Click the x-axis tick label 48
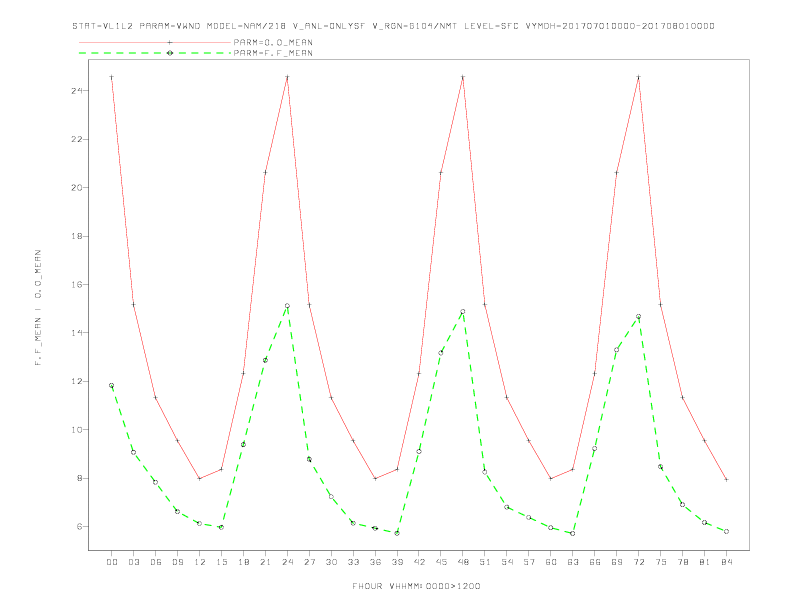 coord(463,562)
